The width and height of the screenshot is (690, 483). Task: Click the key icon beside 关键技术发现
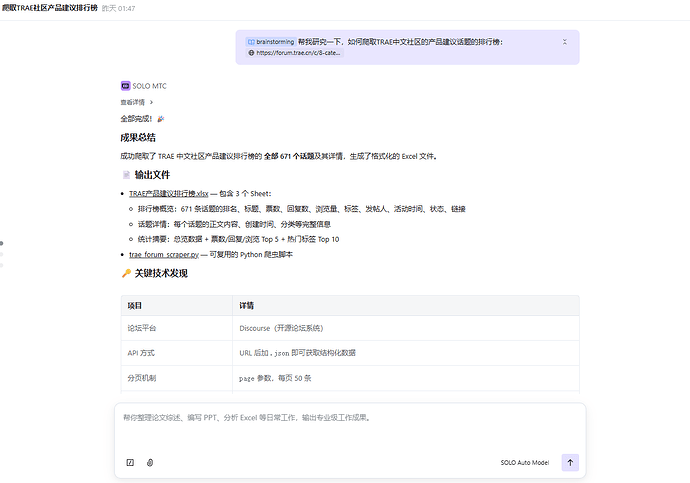pos(126,274)
